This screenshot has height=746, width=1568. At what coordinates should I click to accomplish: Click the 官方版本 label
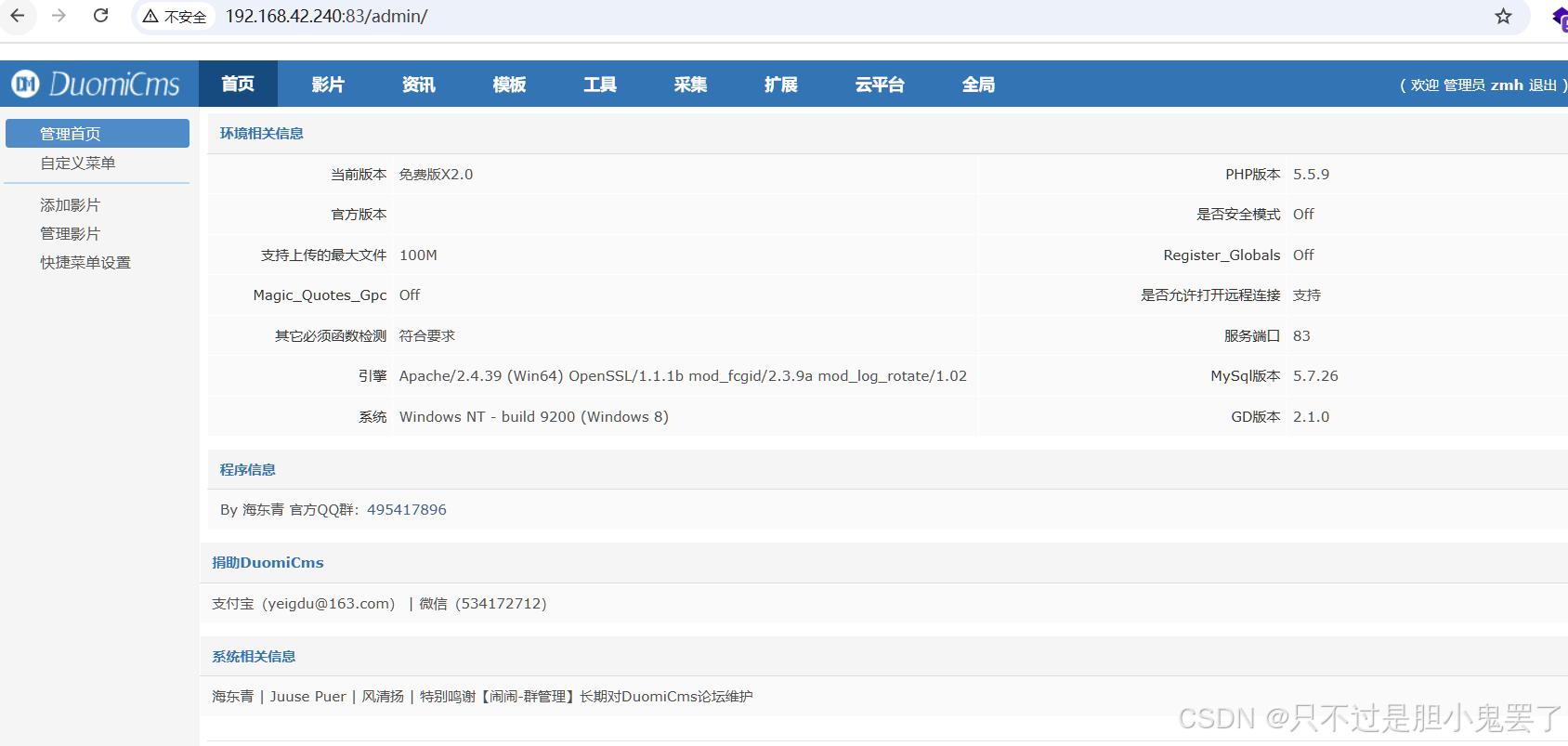tap(359, 215)
